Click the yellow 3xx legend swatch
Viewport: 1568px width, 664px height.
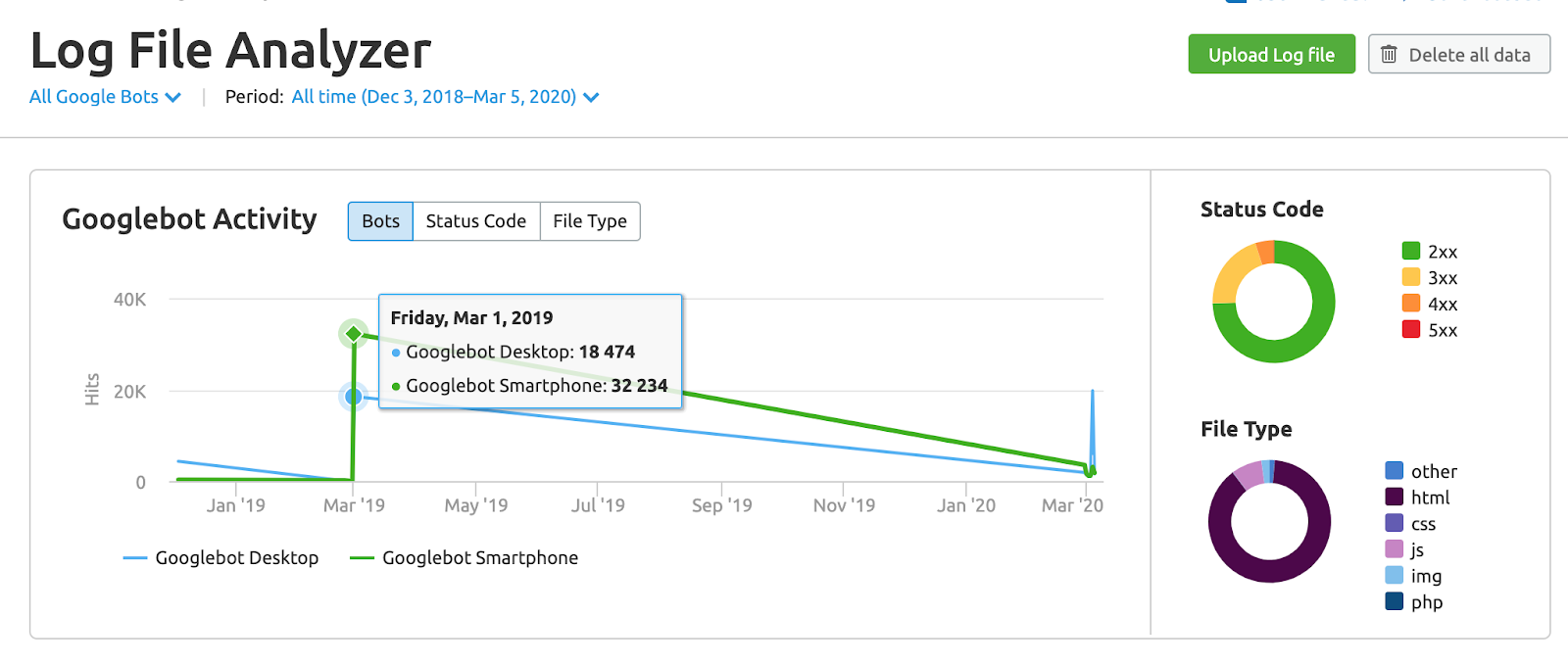[x=1411, y=277]
